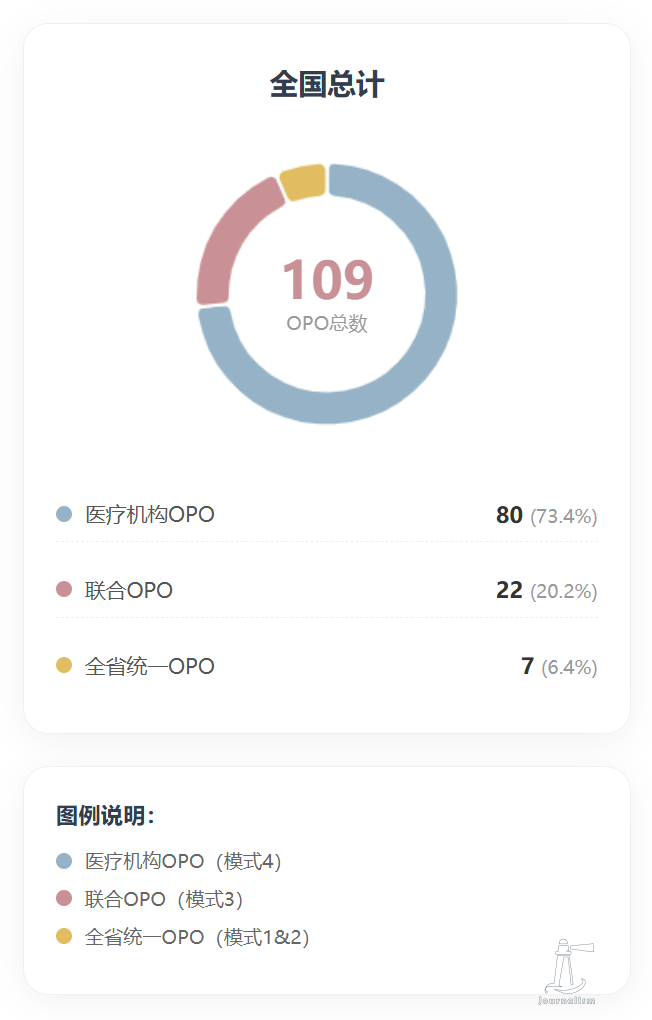Click the pink dot beside 联合OPO row
The width and height of the screenshot is (652, 1020).
point(64,590)
